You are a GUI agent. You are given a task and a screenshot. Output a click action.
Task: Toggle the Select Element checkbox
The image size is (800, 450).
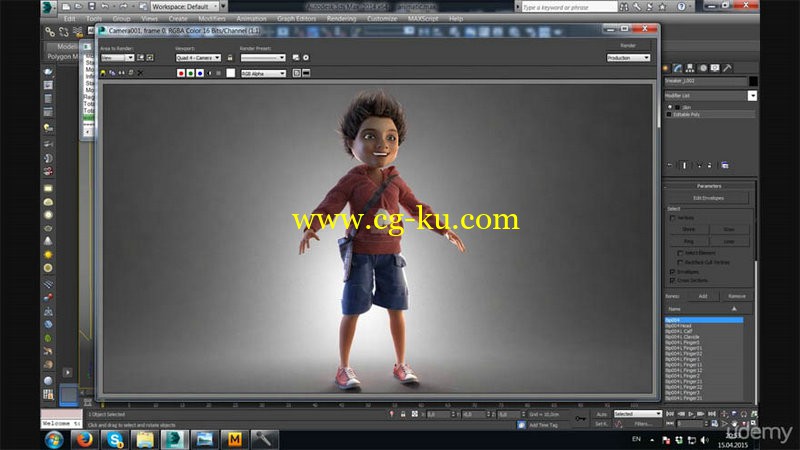680,253
